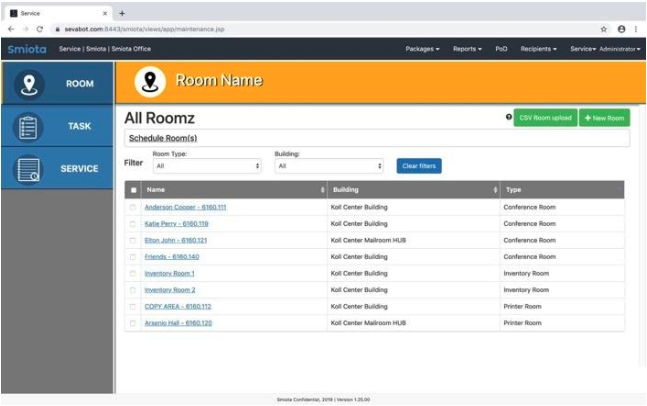Viewport: 647px width, 406px height.
Task: Click Conference Room type in Anderson Cooper row
Action: click(x=529, y=207)
